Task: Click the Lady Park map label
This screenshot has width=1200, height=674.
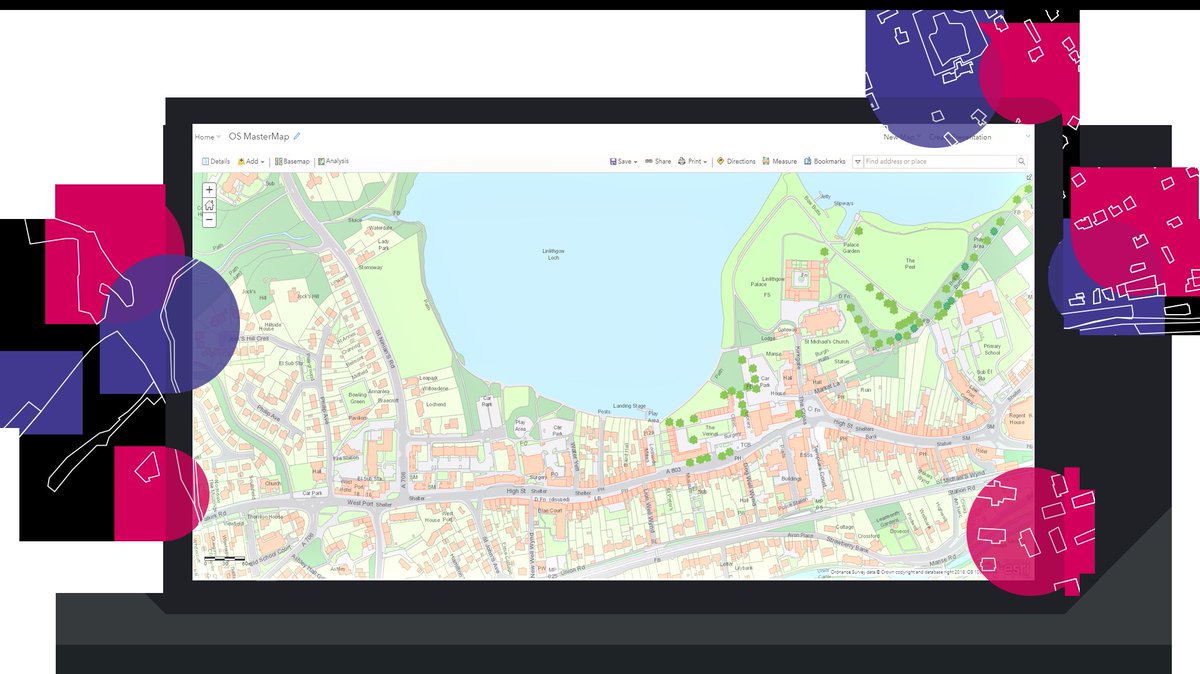Action: pos(383,243)
